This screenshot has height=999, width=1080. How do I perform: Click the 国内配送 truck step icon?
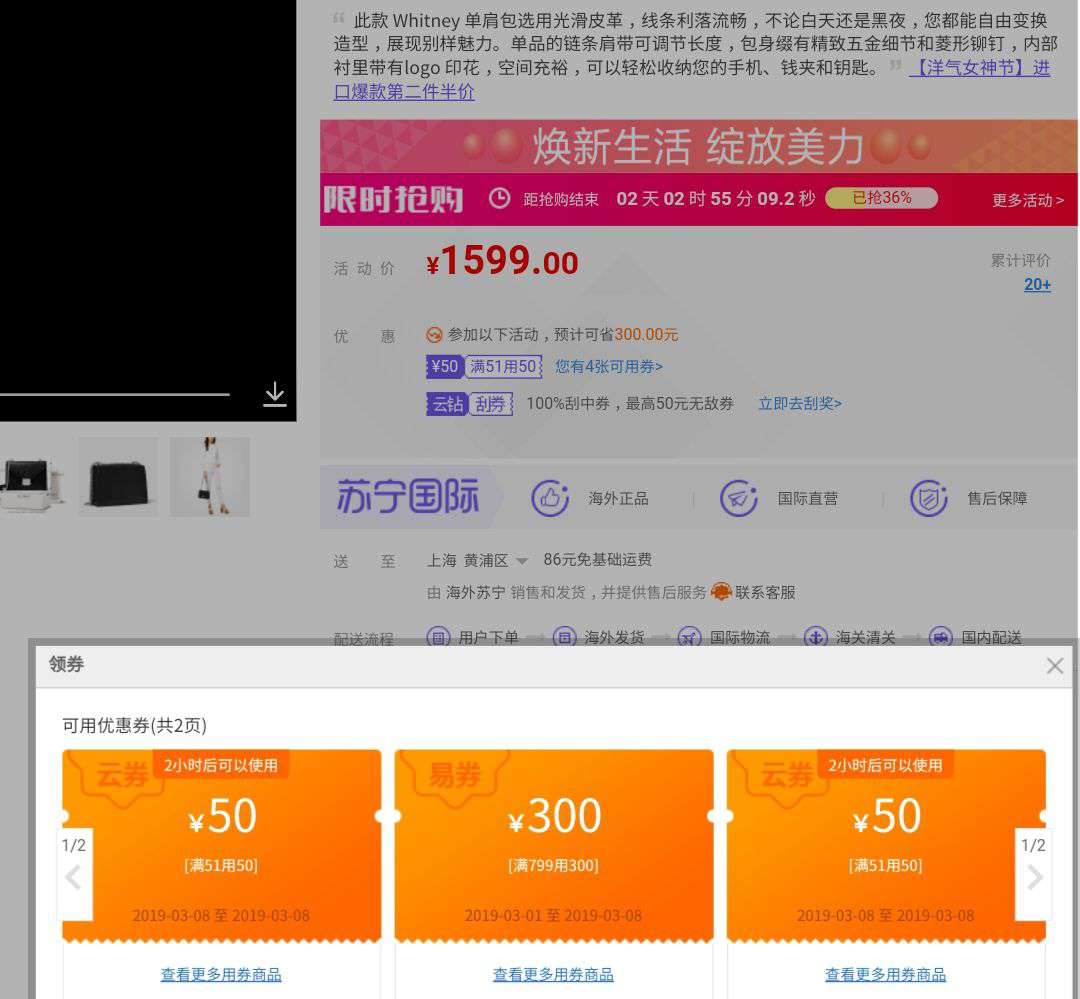[x=941, y=637]
